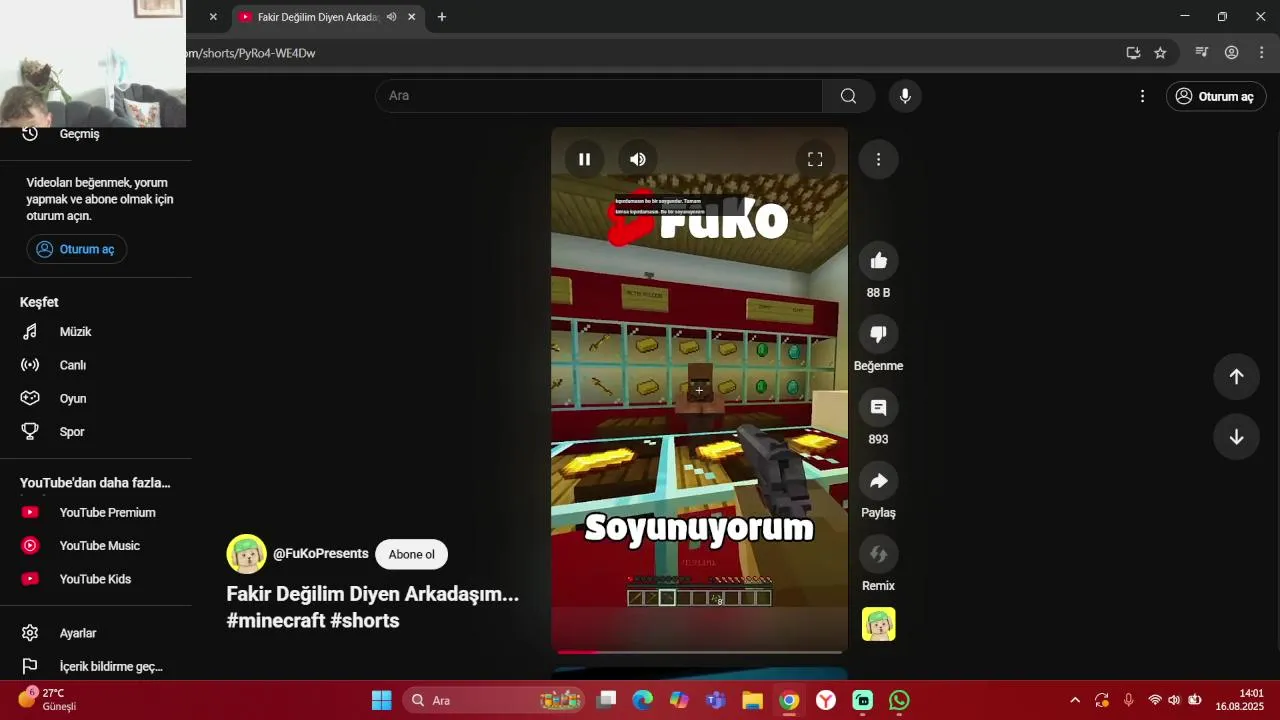Image resolution: width=1280 pixels, height=720 pixels.
Task: Sign in via sidebar Oturum aç button
Action: pyautogui.click(x=77, y=249)
